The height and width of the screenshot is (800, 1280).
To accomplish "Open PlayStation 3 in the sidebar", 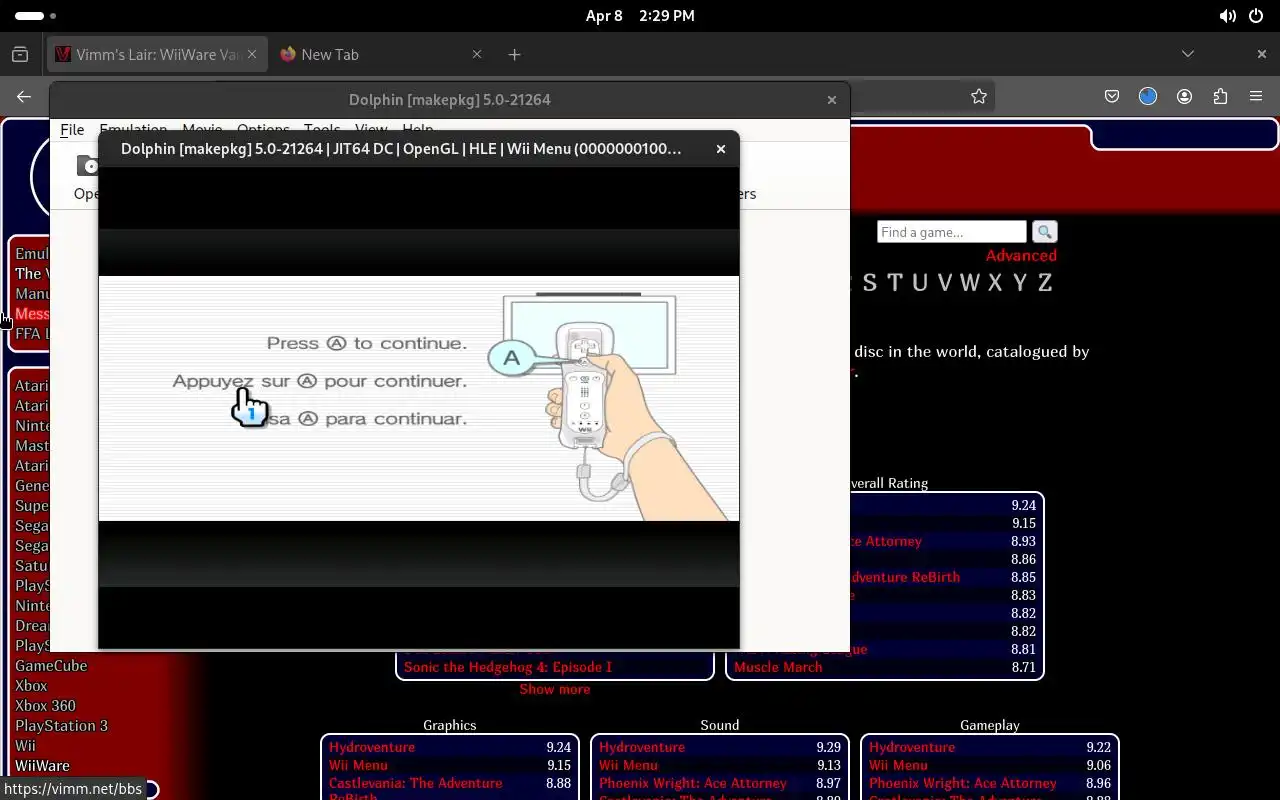I will coord(61,726).
